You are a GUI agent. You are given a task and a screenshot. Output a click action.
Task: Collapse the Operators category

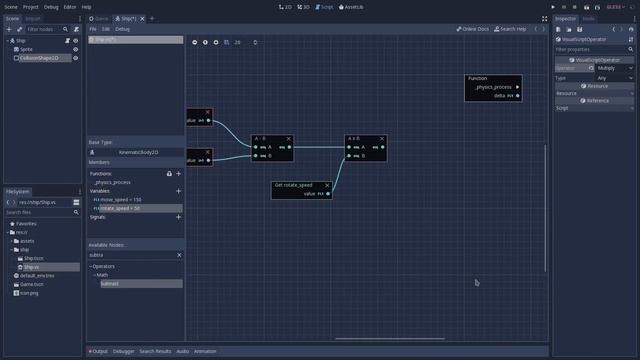[x=91, y=267]
